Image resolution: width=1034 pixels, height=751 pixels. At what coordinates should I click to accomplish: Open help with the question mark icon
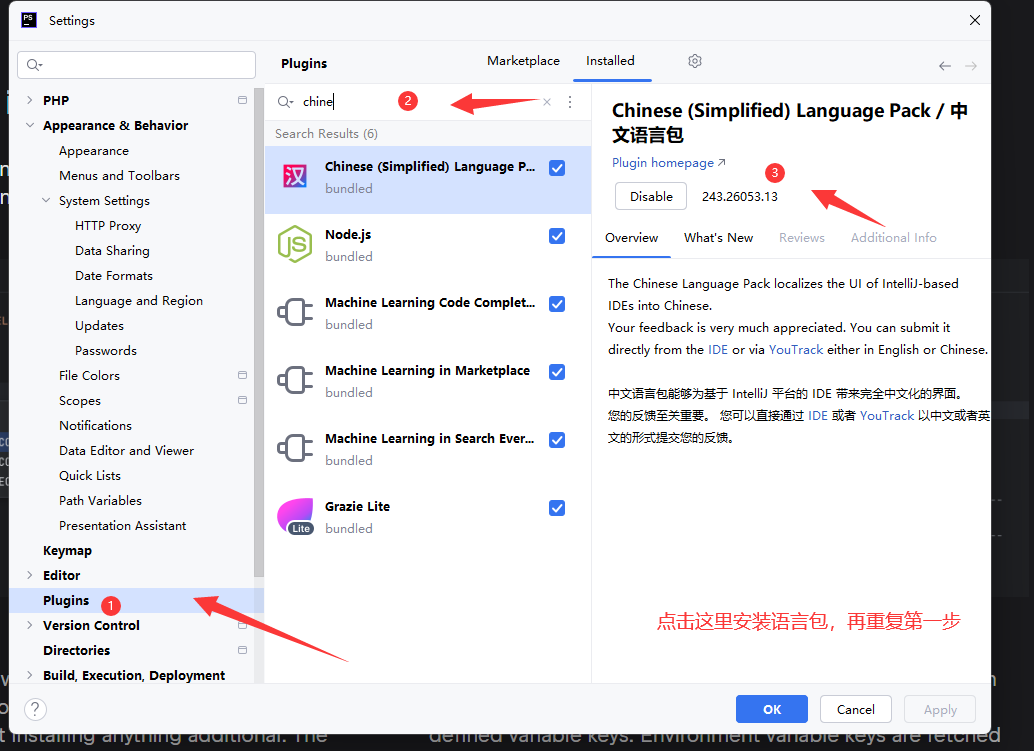[x=35, y=709]
